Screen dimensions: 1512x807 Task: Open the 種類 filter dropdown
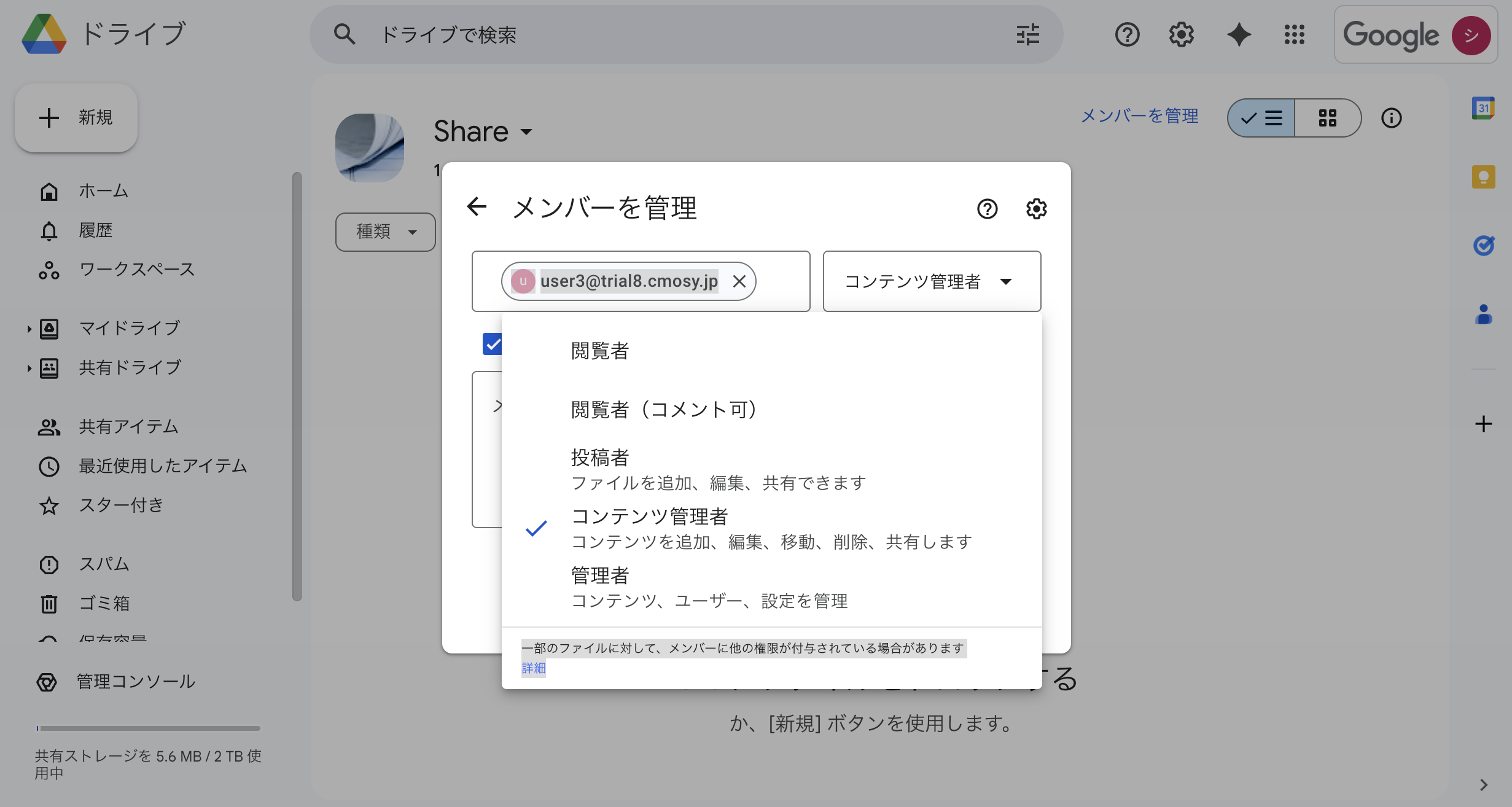click(386, 232)
